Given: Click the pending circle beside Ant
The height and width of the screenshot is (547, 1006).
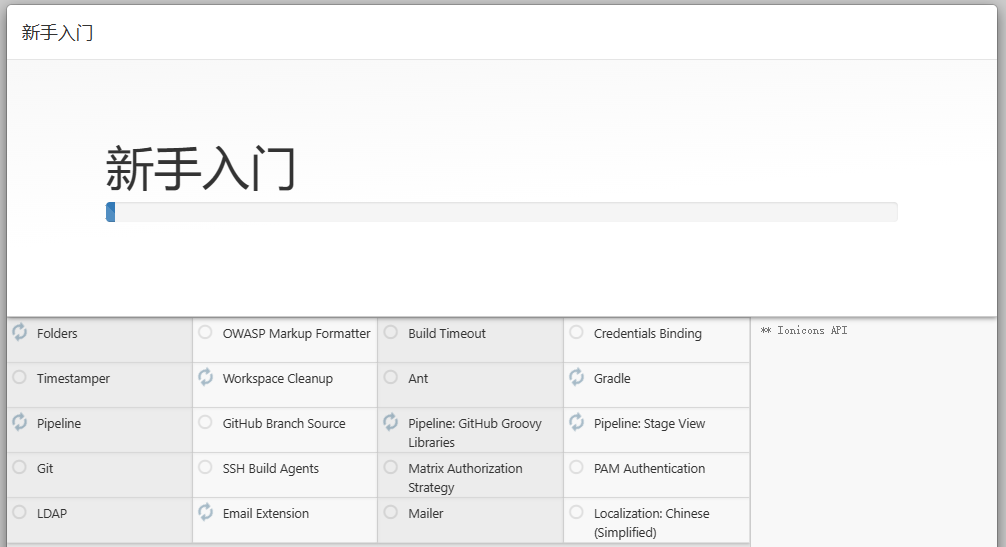Looking at the screenshot, I should click(391, 377).
